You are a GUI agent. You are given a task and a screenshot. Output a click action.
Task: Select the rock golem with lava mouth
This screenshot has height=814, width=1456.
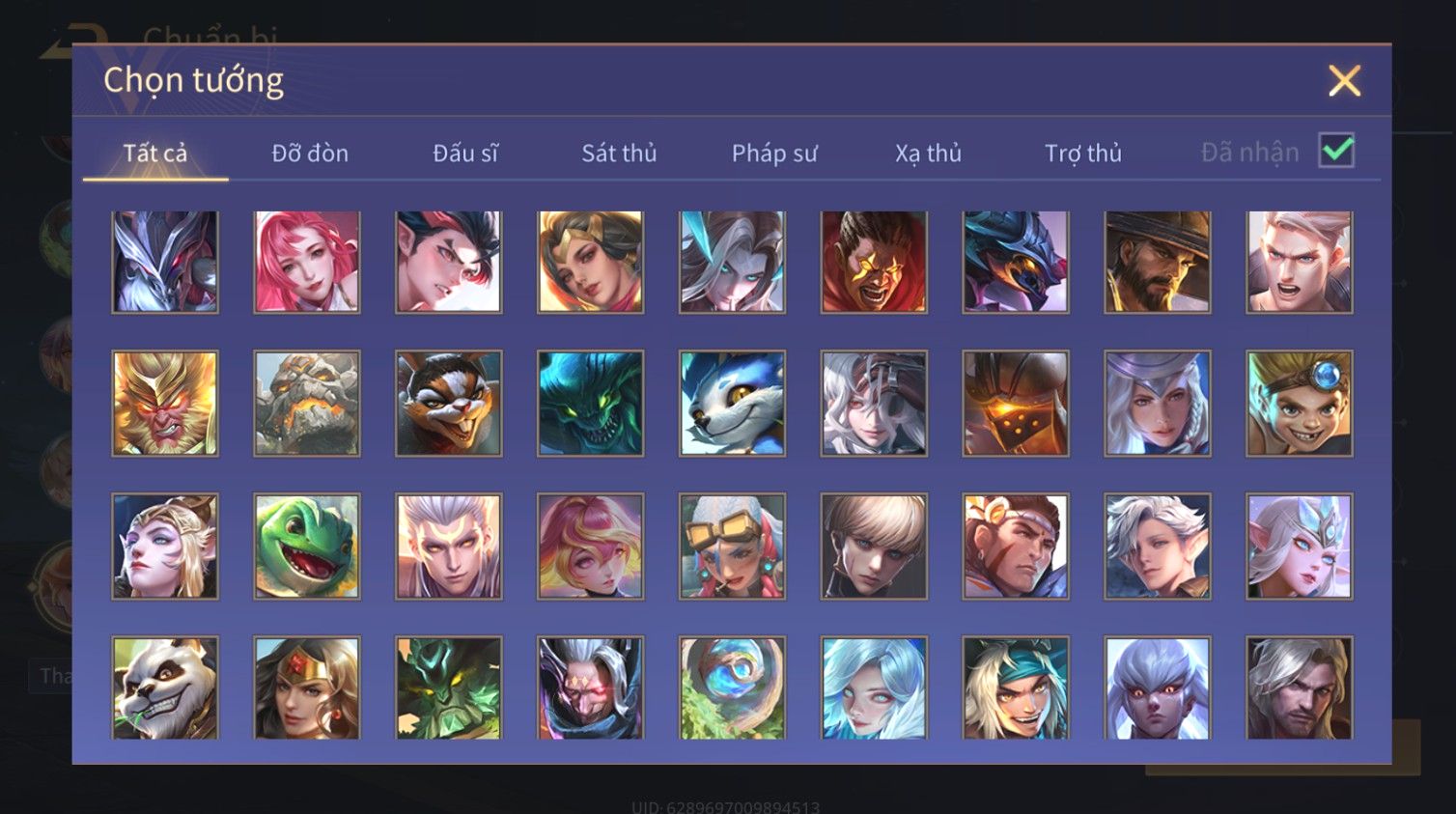307,403
